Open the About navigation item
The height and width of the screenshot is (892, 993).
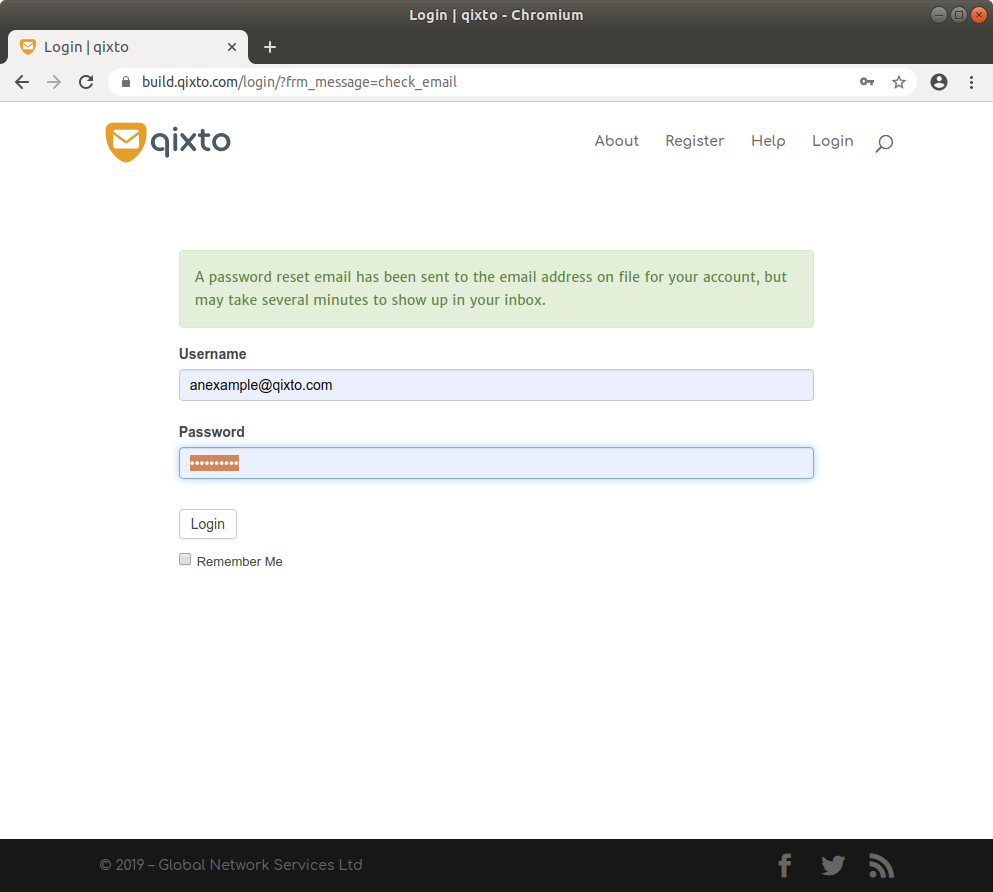616,141
